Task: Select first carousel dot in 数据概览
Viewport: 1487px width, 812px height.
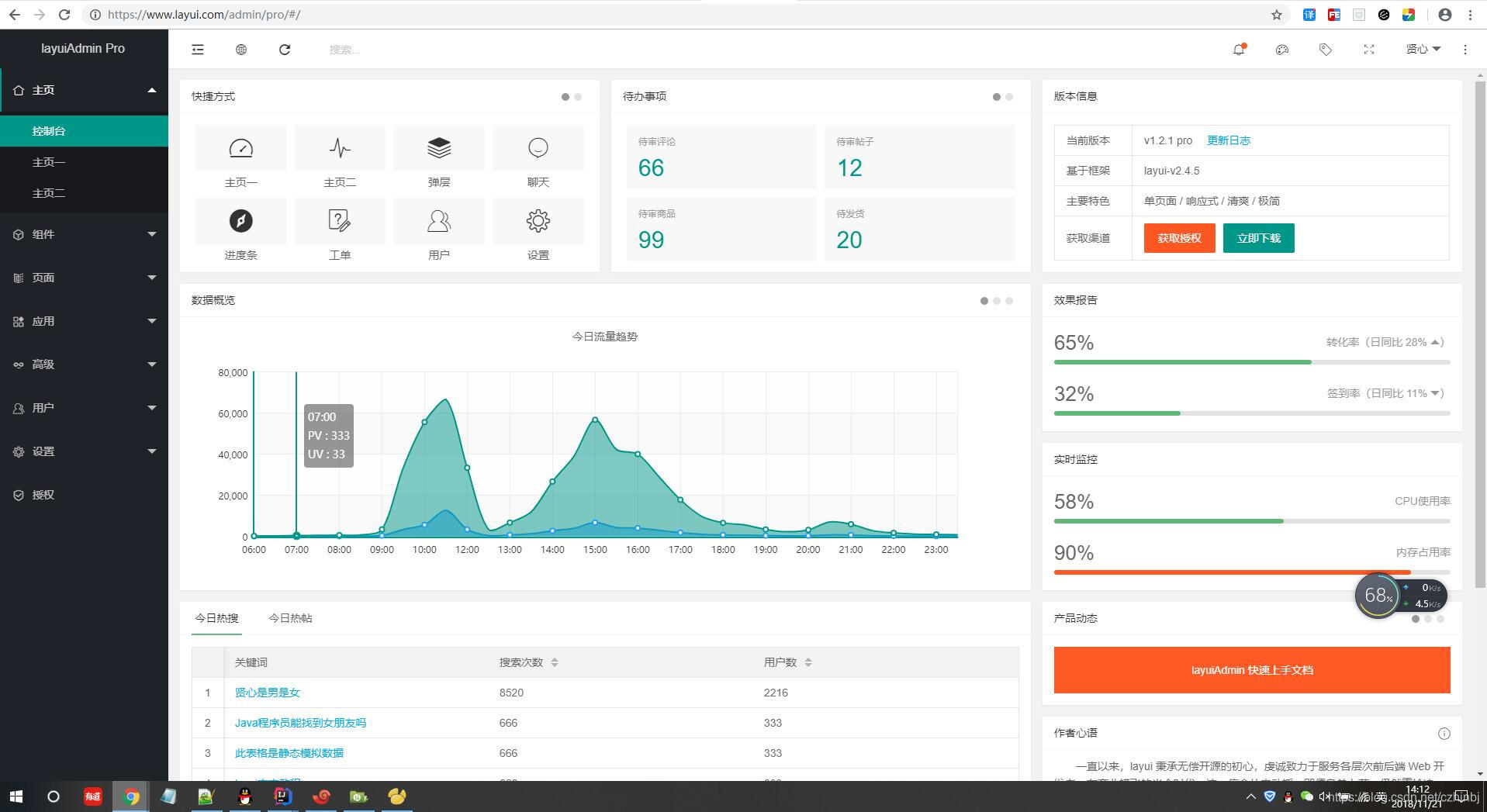Action: tap(984, 301)
